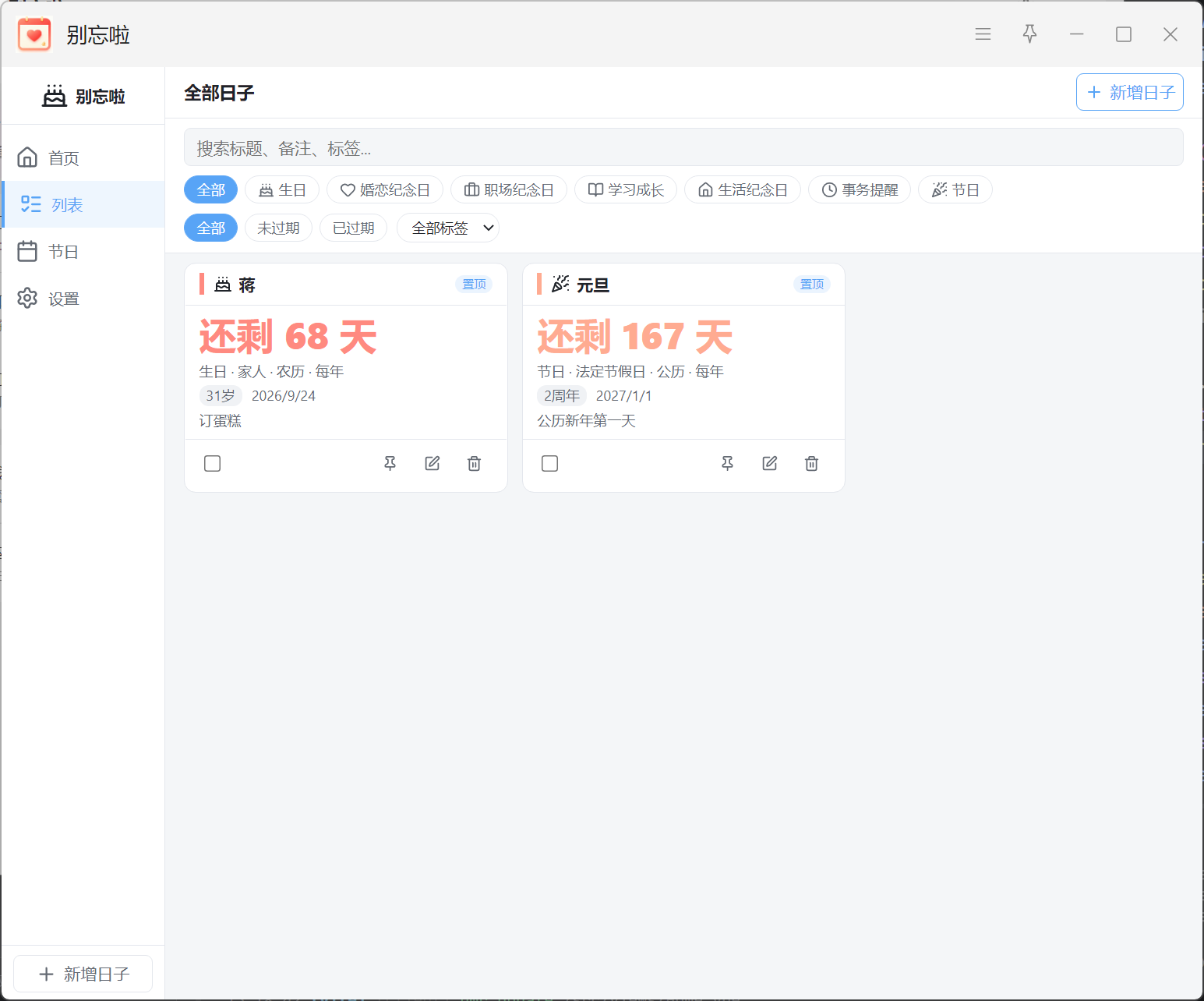The image size is (1204, 1001).
Task: Focus the search box for titles and tags
Action: [x=683, y=147]
